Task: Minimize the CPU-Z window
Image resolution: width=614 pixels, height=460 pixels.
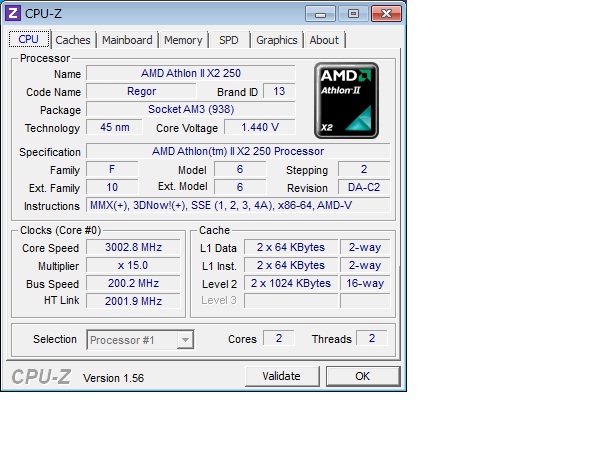Action: click(320, 14)
